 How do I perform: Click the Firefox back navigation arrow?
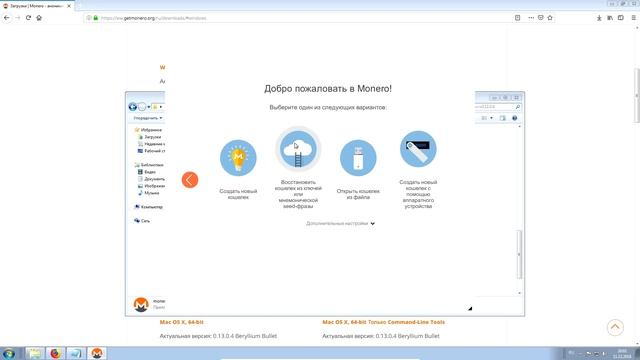point(7,18)
